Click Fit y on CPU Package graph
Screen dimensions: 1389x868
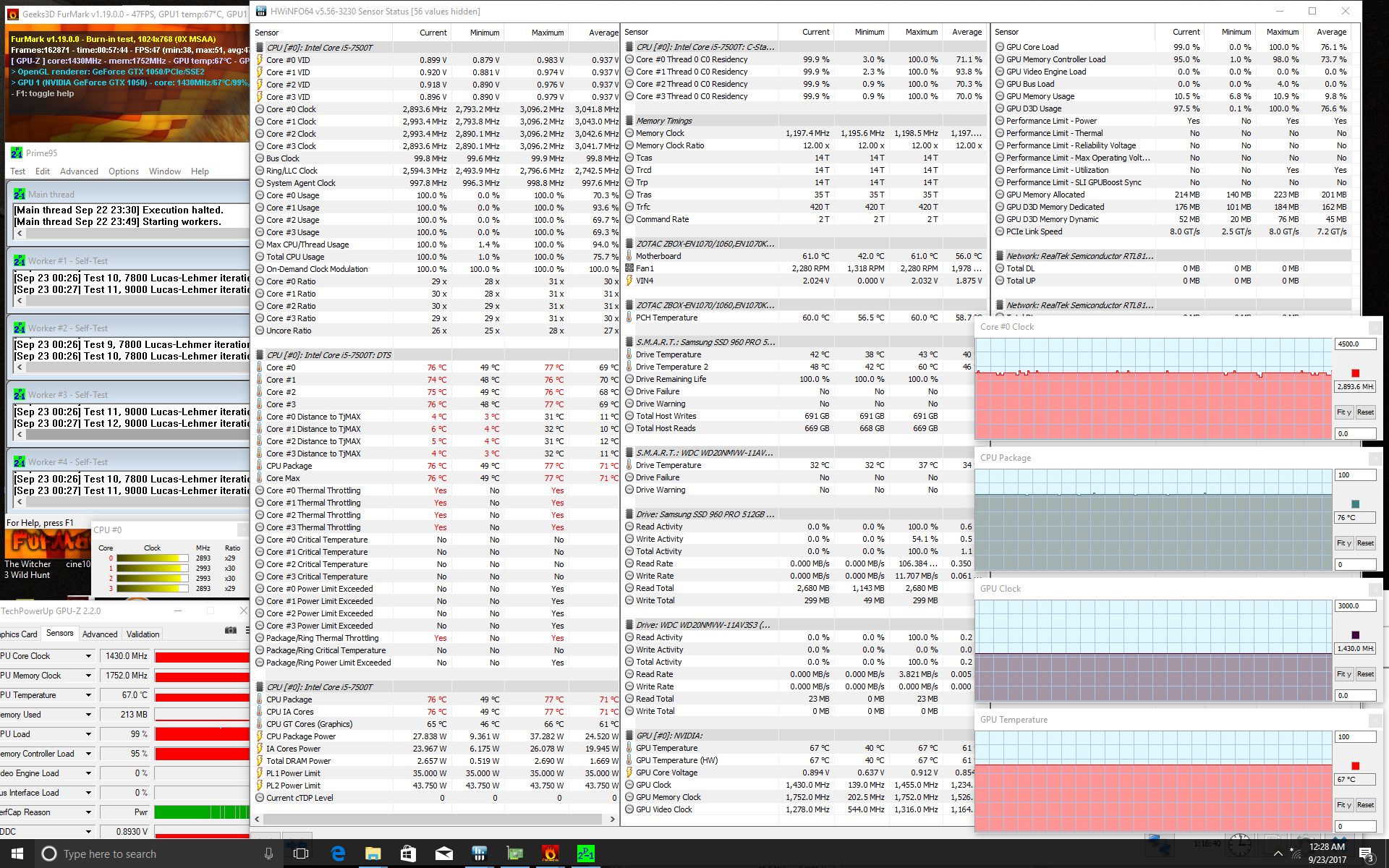pyautogui.click(x=1344, y=543)
